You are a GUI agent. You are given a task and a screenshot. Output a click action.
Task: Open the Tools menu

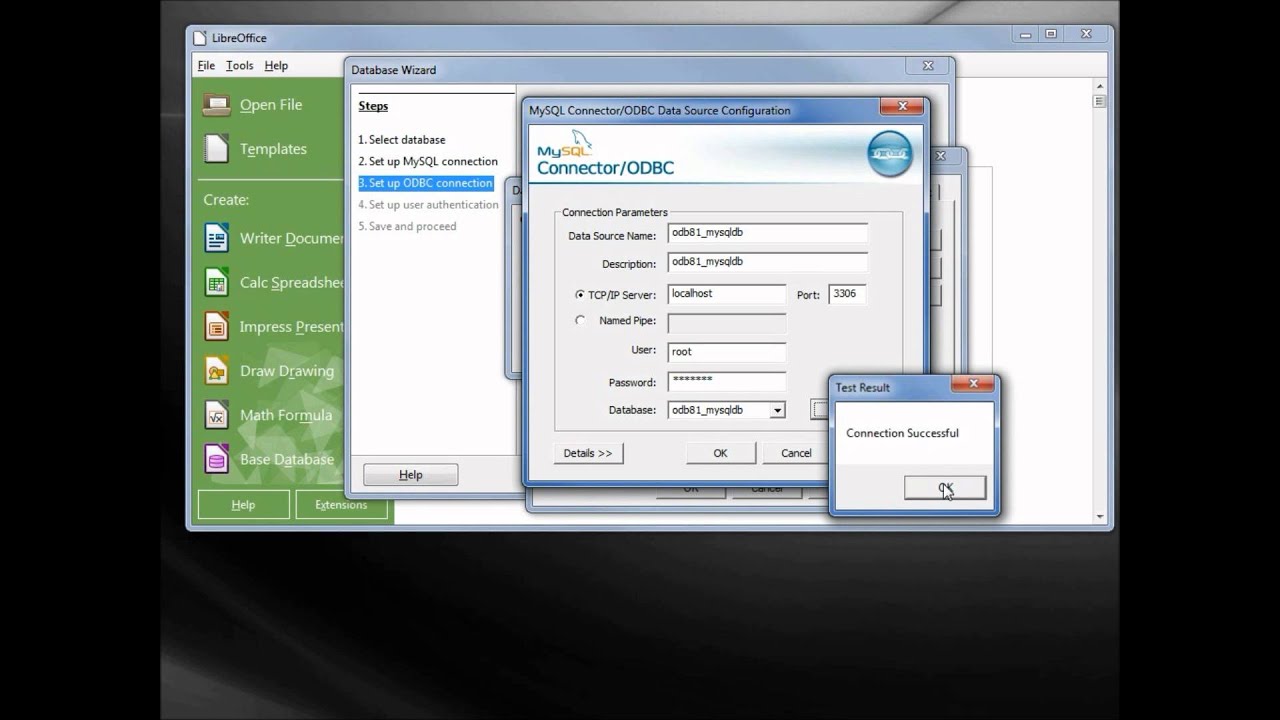coord(239,66)
